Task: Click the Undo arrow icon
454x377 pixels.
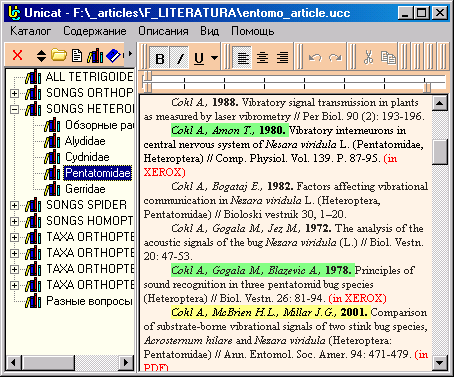Action: coord(315,58)
